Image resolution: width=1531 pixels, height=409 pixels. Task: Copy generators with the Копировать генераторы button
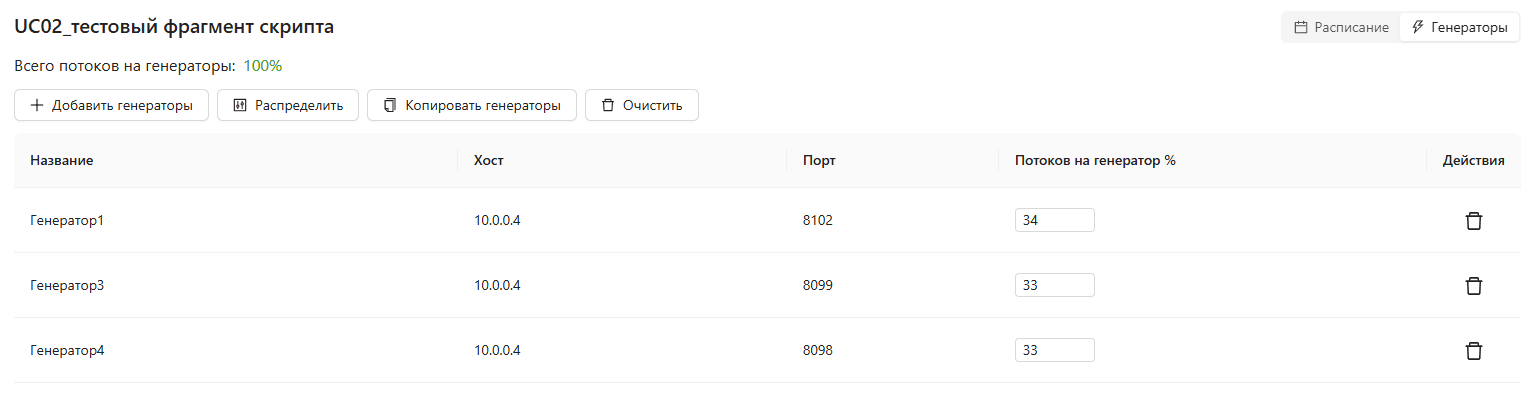(x=472, y=105)
